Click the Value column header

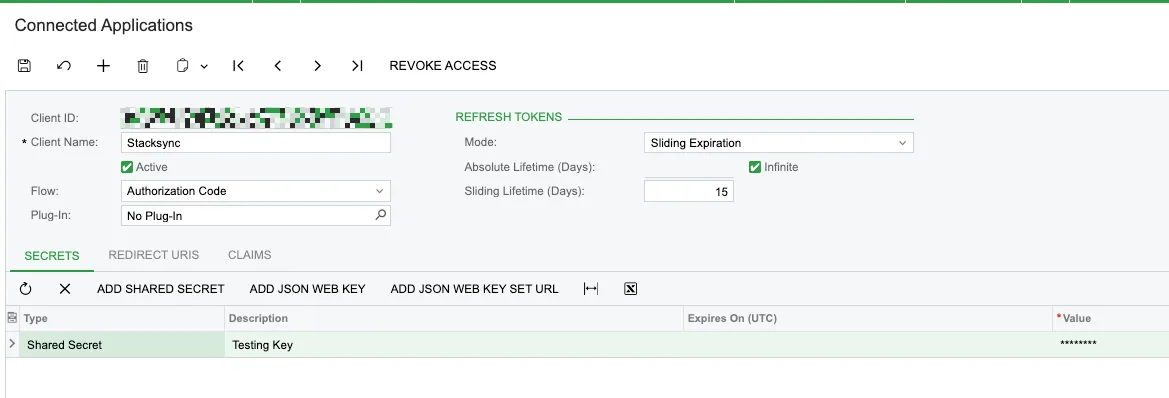(x=1111, y=318)
